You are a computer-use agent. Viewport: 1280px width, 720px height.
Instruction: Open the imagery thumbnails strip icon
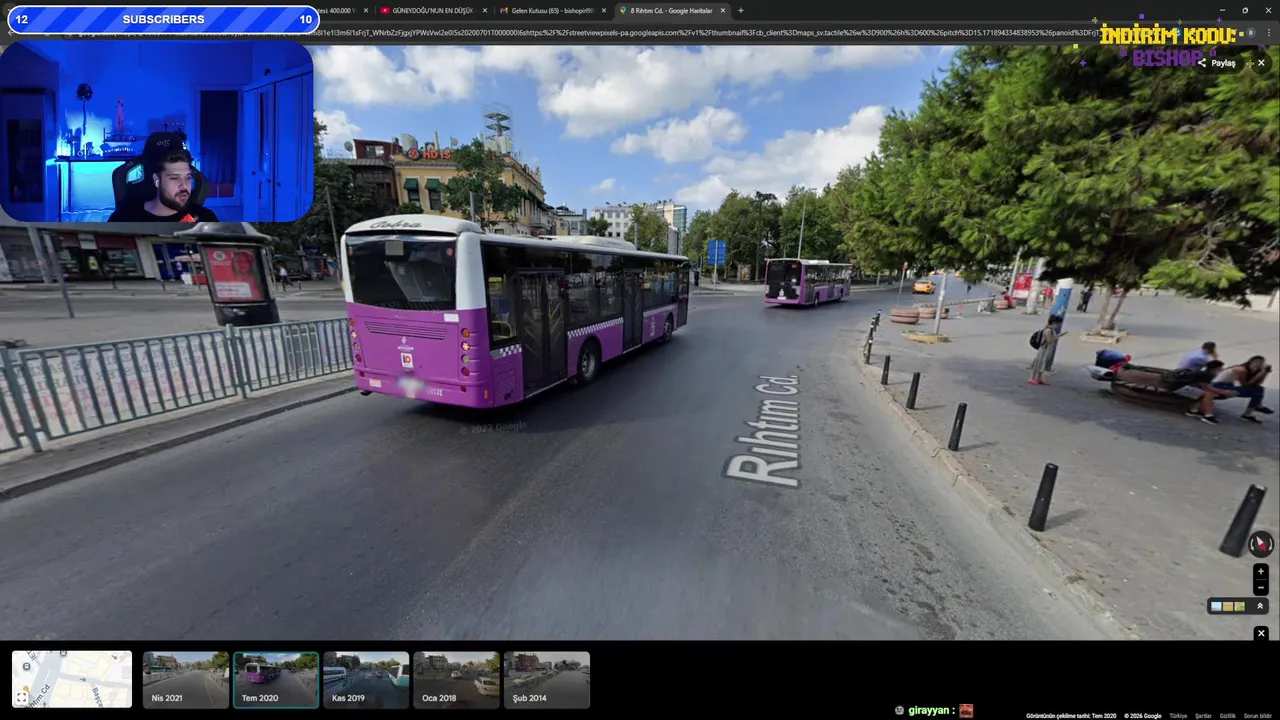[x=1228, y=606]
